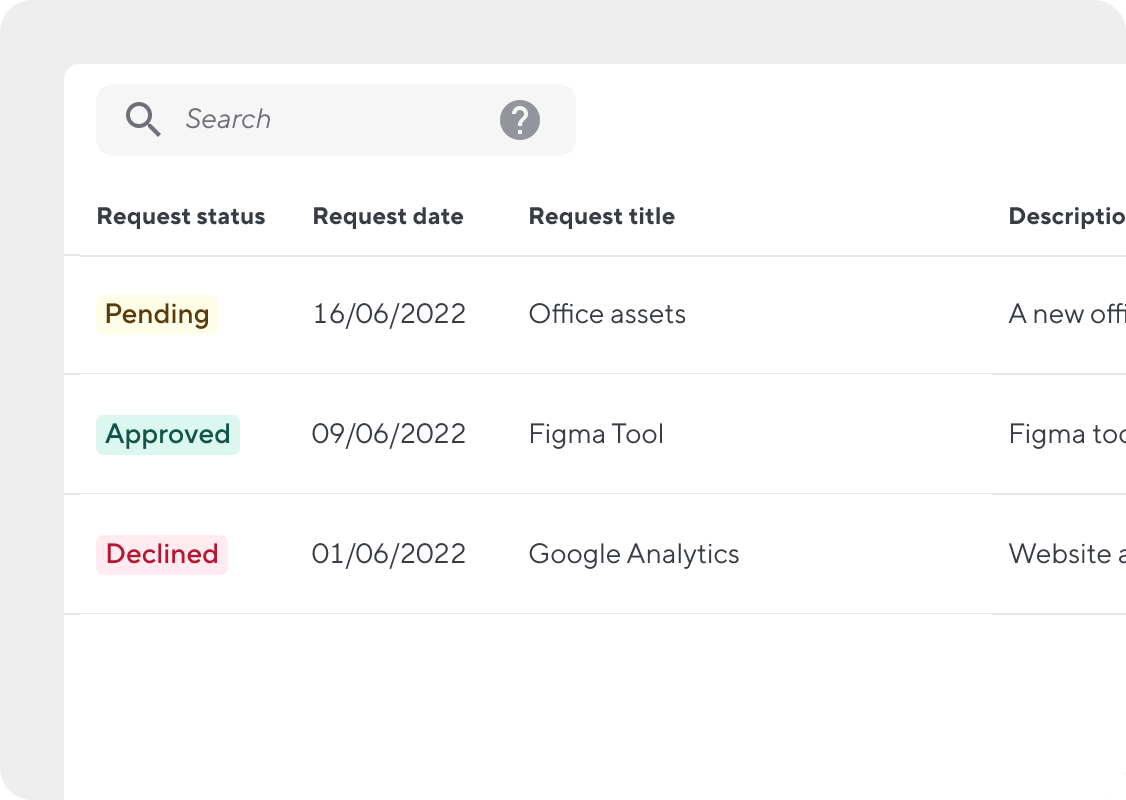Screen dimensions: 1126x800
Task: Click the description starting with 'A new off'
Action: [1065, 314]
